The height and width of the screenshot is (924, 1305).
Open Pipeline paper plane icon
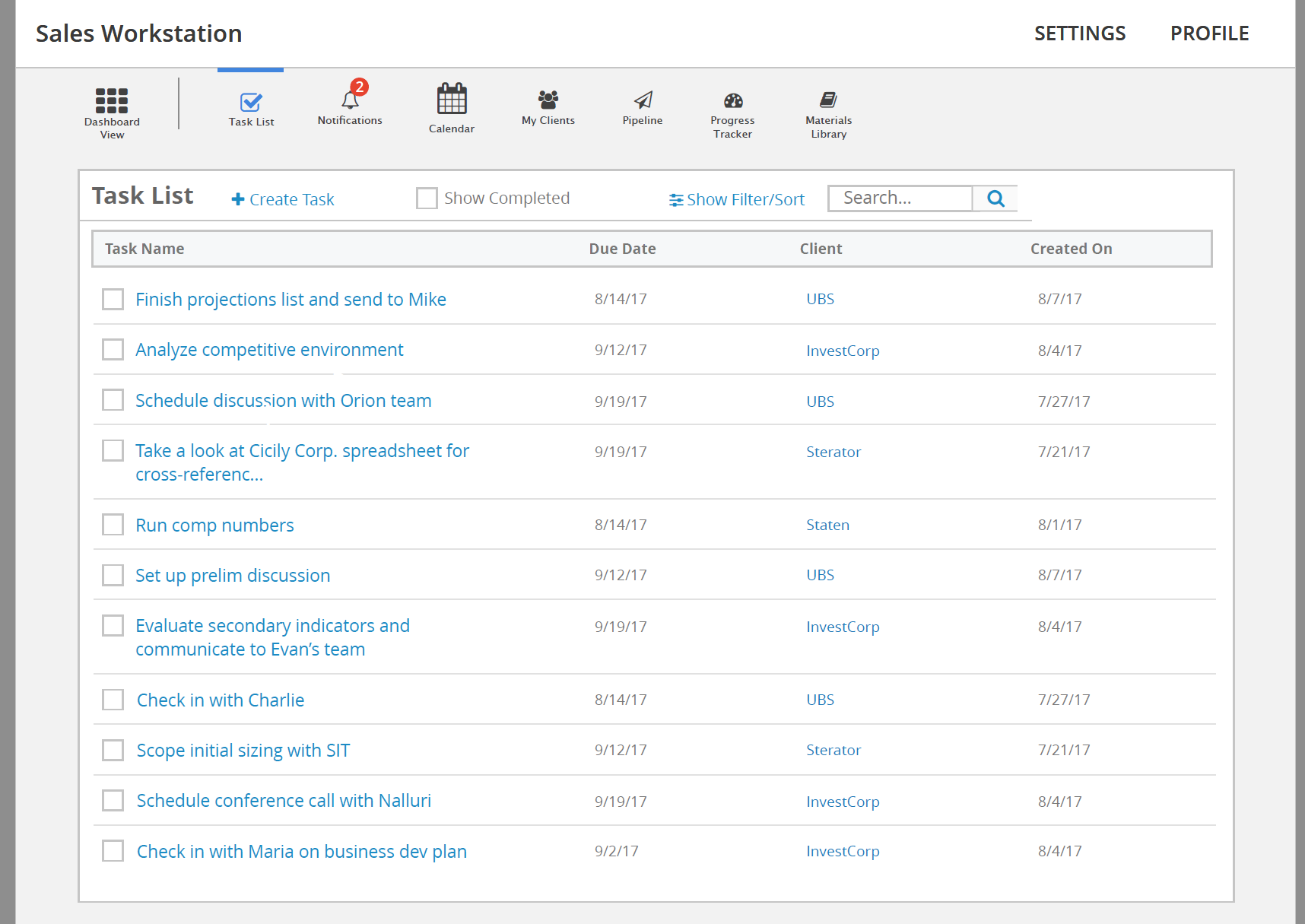point(643,100)
